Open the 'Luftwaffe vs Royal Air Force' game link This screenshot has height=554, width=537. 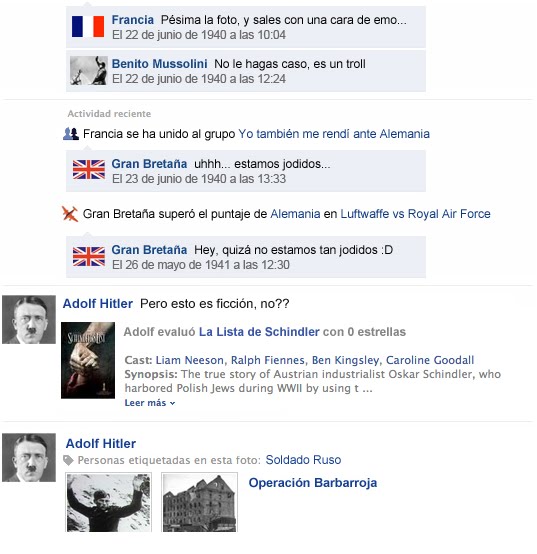[415, 214]
